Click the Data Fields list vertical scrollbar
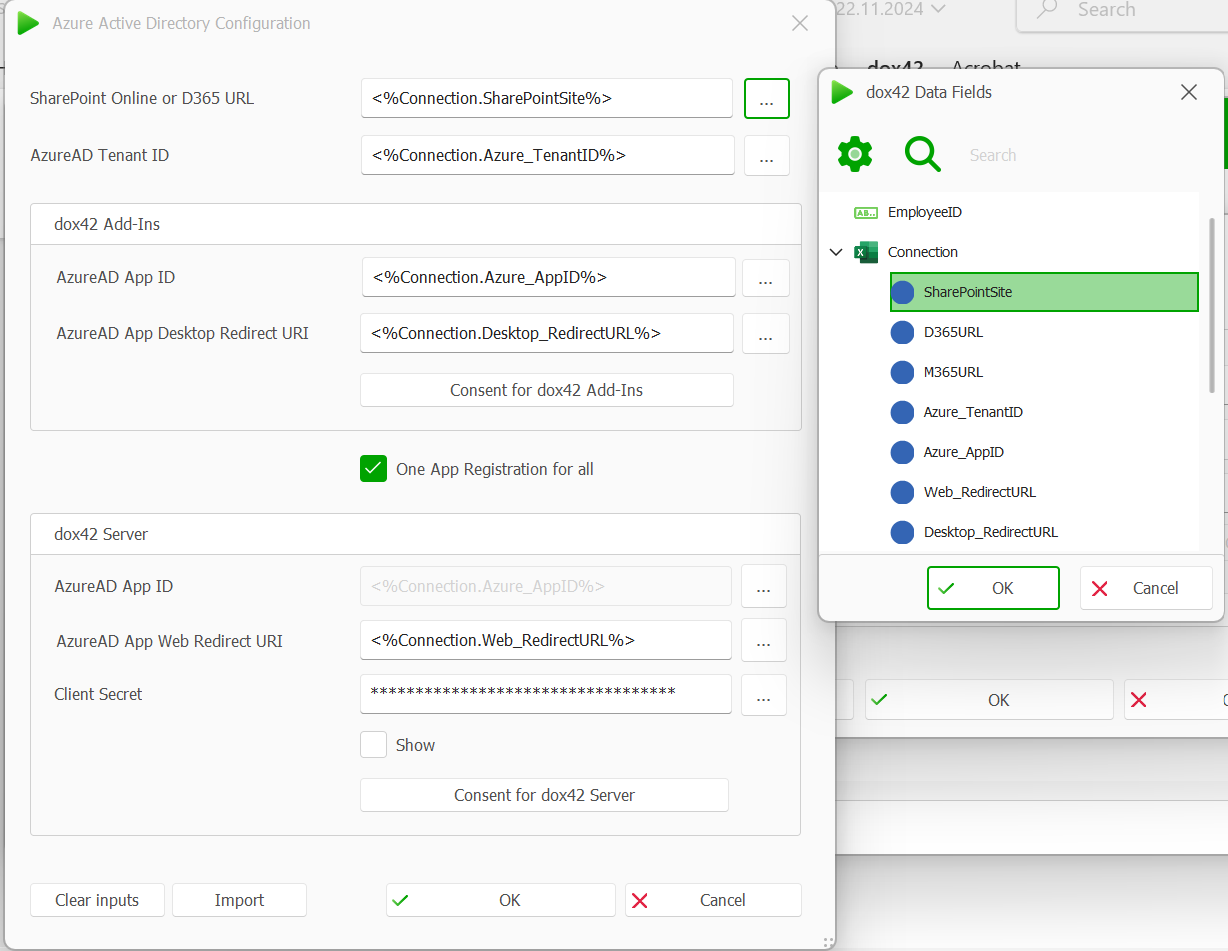The image size is (1228, 951). [x=1213, y=305]
